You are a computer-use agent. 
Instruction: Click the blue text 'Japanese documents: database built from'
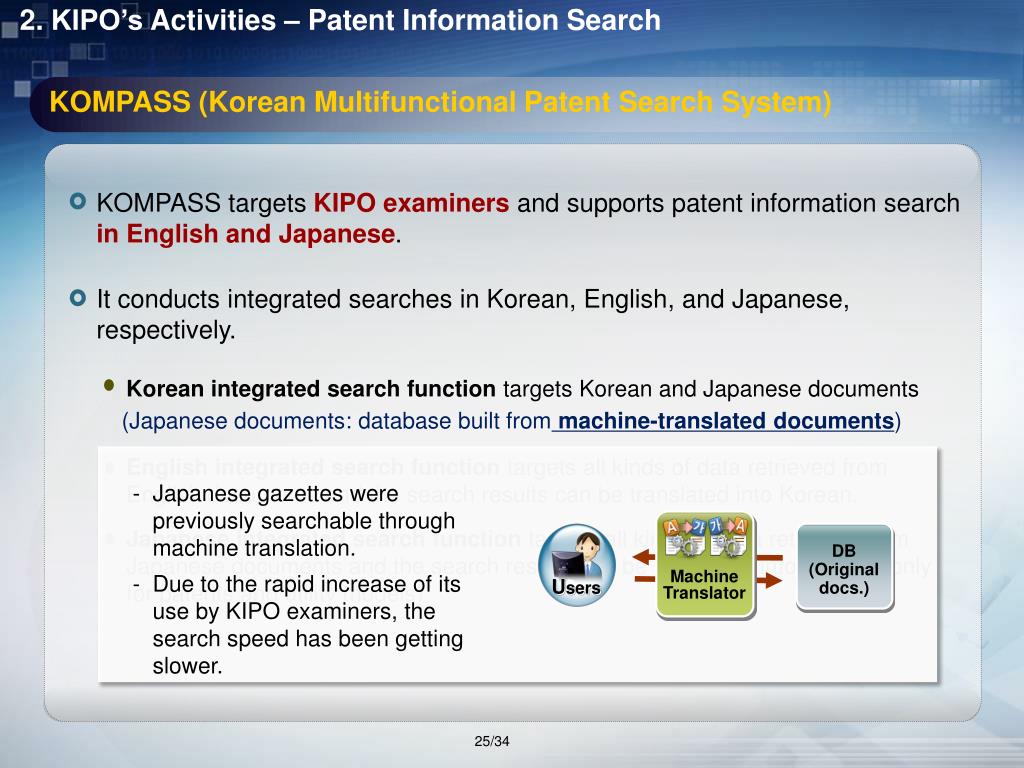pyautogui.click(x=340, y=421)
